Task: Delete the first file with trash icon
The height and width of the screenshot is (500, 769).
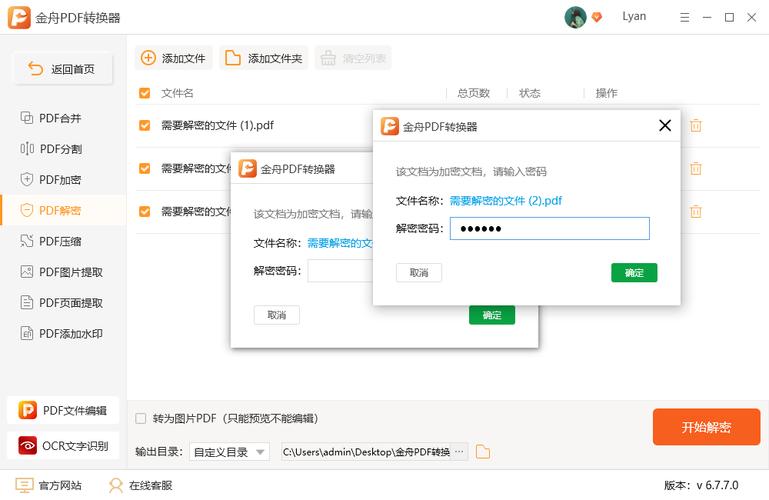Action: pyautogui.click(x=695, y=125)
